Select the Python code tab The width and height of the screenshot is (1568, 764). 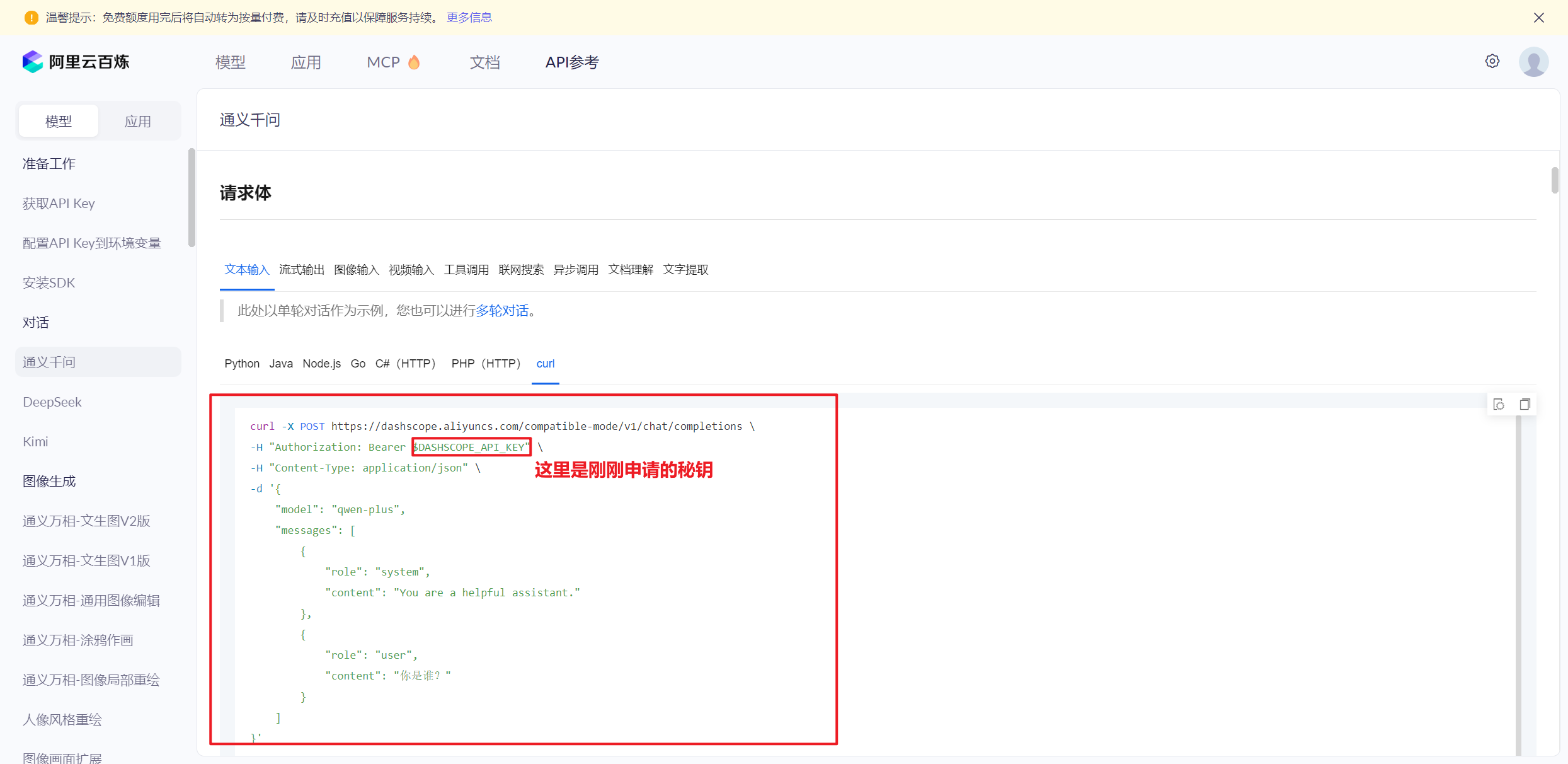pos(242,364)
